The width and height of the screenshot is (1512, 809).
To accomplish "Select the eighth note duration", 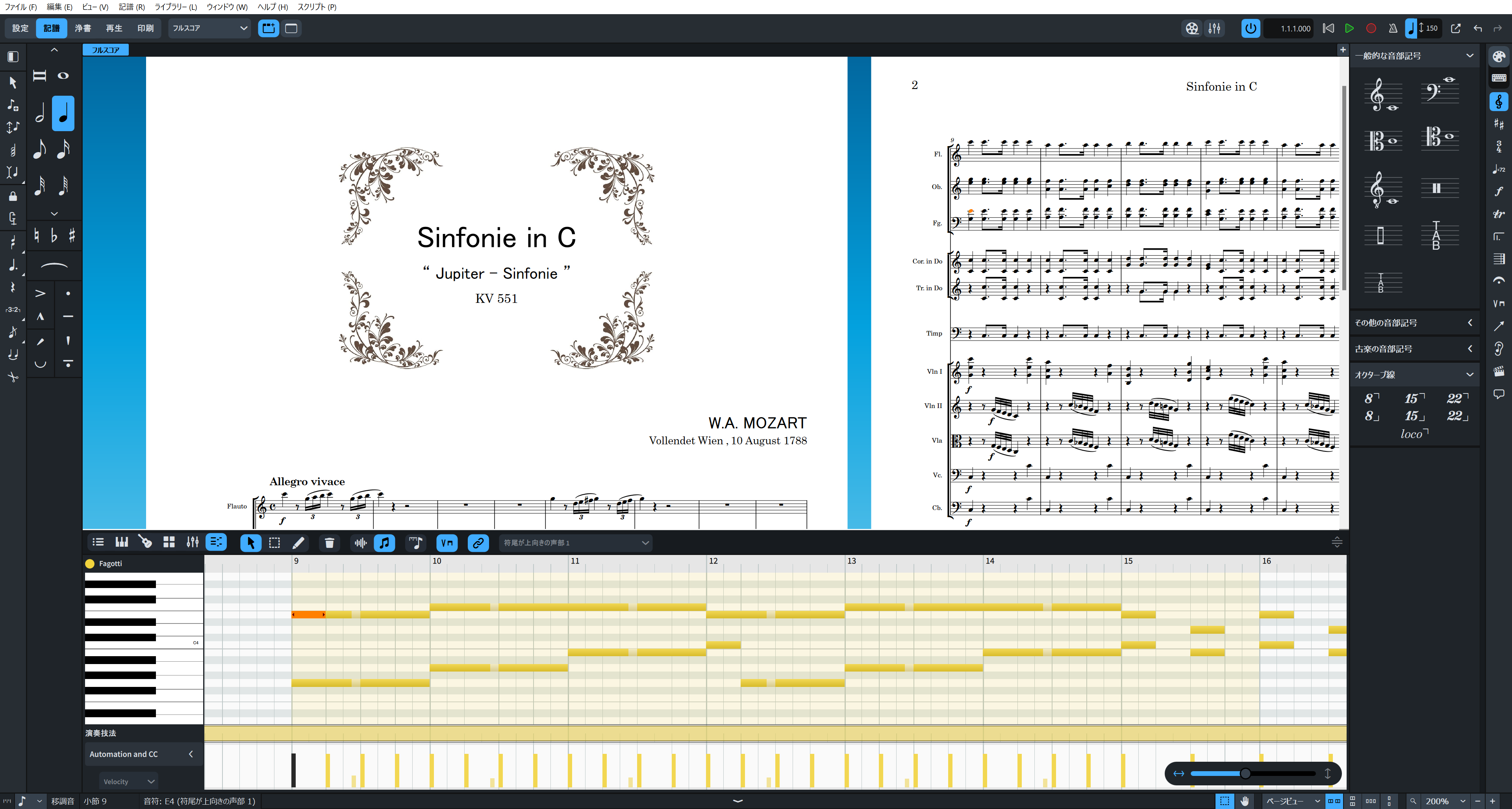I will point(39,149).
